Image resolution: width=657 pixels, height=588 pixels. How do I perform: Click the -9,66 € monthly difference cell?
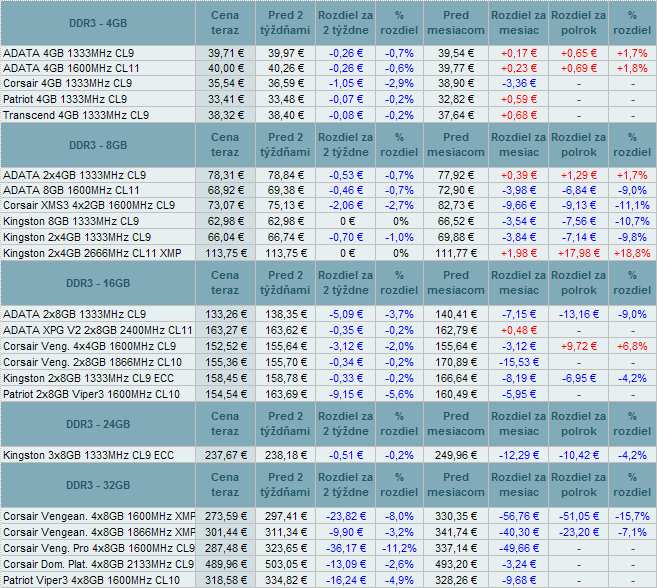pyautogui.click(x=519, y=205)
